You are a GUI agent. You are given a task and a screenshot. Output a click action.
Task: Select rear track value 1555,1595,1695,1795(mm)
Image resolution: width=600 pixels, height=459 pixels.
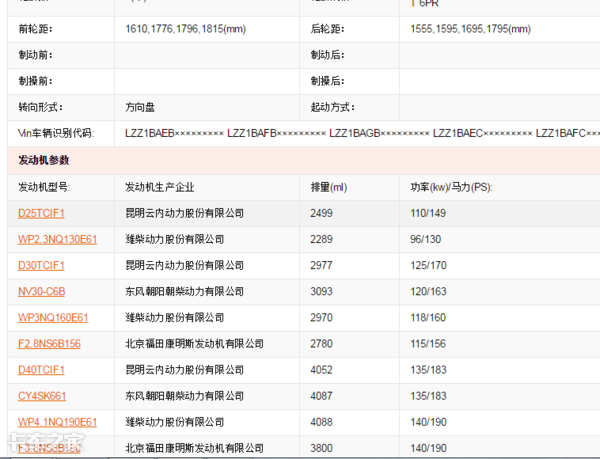click(x=470, y=29)
